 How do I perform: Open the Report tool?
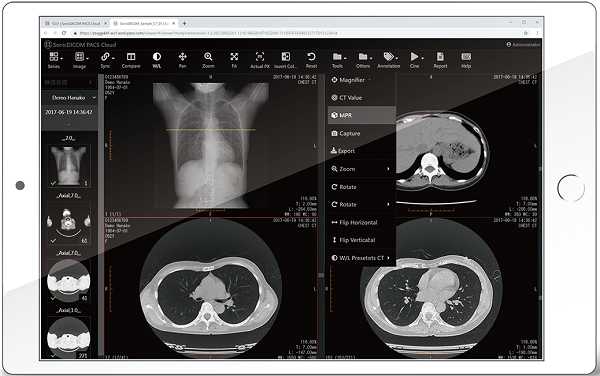[x=440, y=60]
